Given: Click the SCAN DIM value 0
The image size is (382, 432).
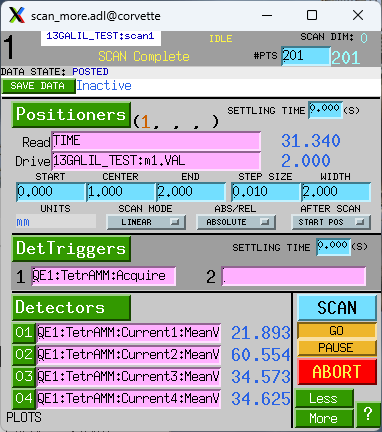Looking at the screenshot, I should click(364, 38).
